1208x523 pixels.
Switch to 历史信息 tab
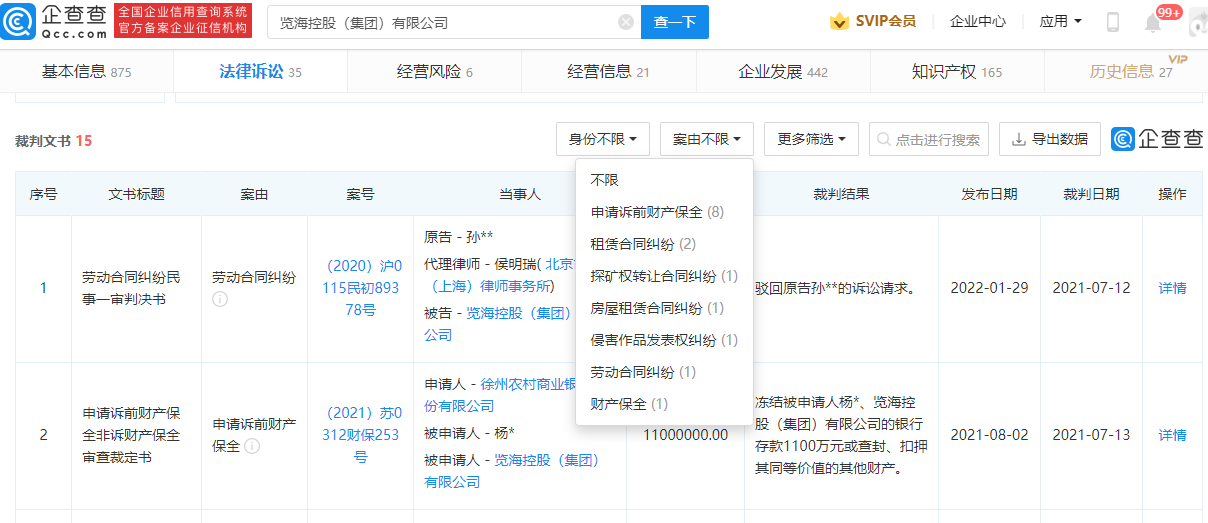click(x=1130, y=72)
